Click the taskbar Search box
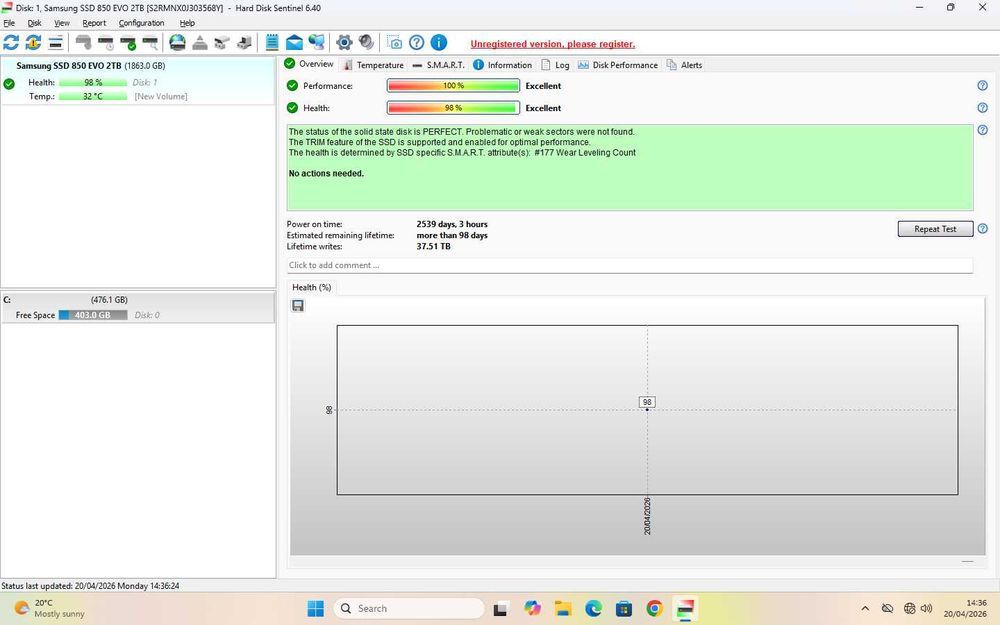The width and height of the screenshot is (1000, 625). coord(409,608)
